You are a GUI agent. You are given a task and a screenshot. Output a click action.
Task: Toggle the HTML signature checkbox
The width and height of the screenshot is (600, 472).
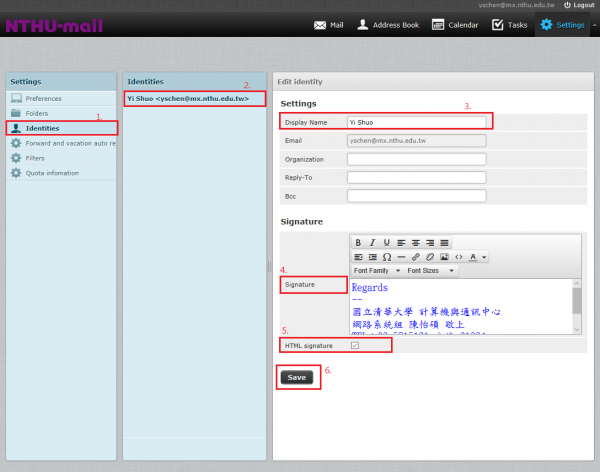tap(354, 346)
